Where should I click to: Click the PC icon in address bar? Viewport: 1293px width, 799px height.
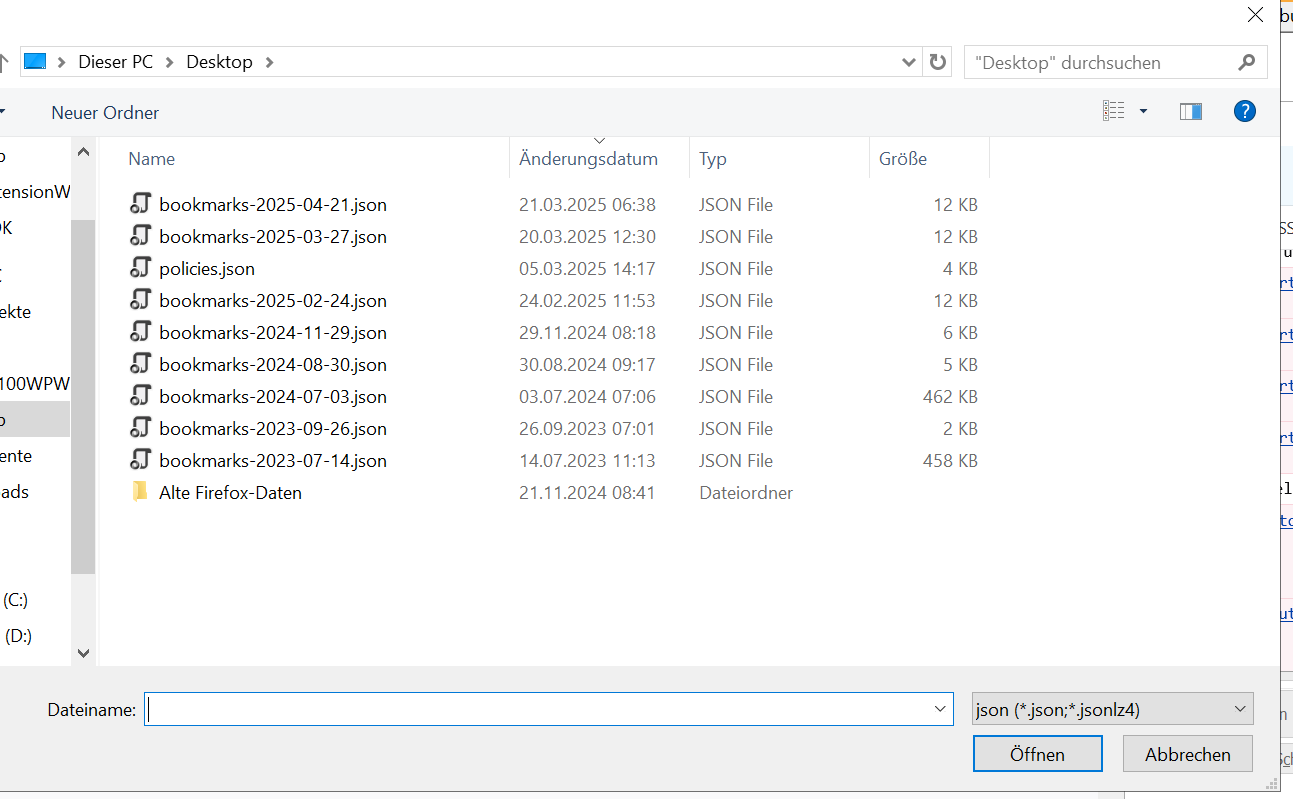(x=35, y=62)
